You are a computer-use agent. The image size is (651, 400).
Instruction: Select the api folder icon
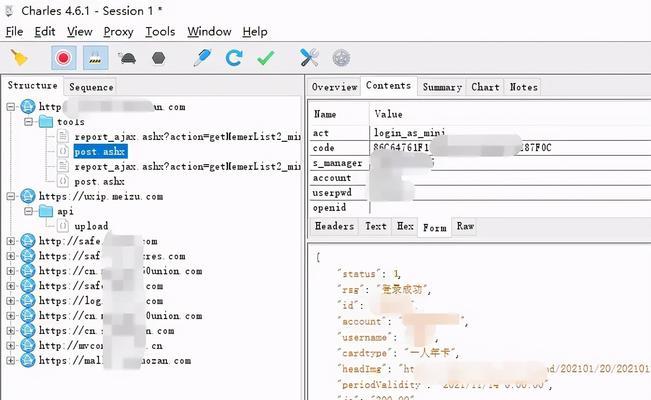point(46,211)
